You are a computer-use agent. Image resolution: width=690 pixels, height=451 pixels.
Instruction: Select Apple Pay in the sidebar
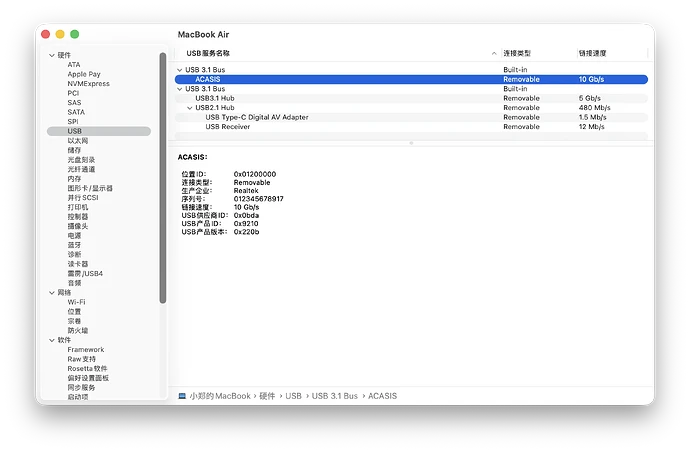pyautogui.click(x=84, y=74)
